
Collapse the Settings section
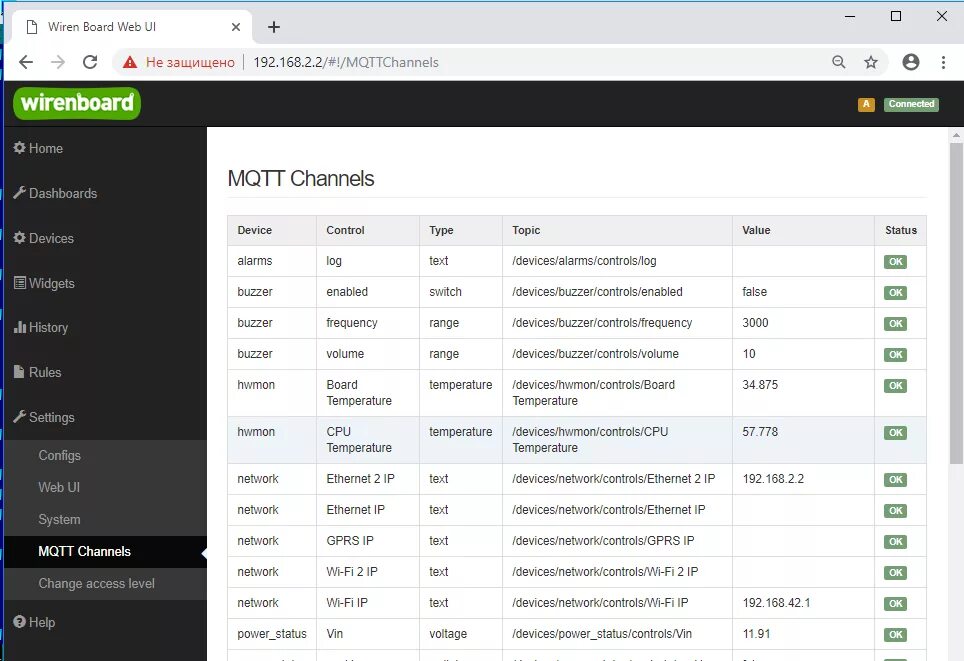pyautogui.click(x=44, y=417)
